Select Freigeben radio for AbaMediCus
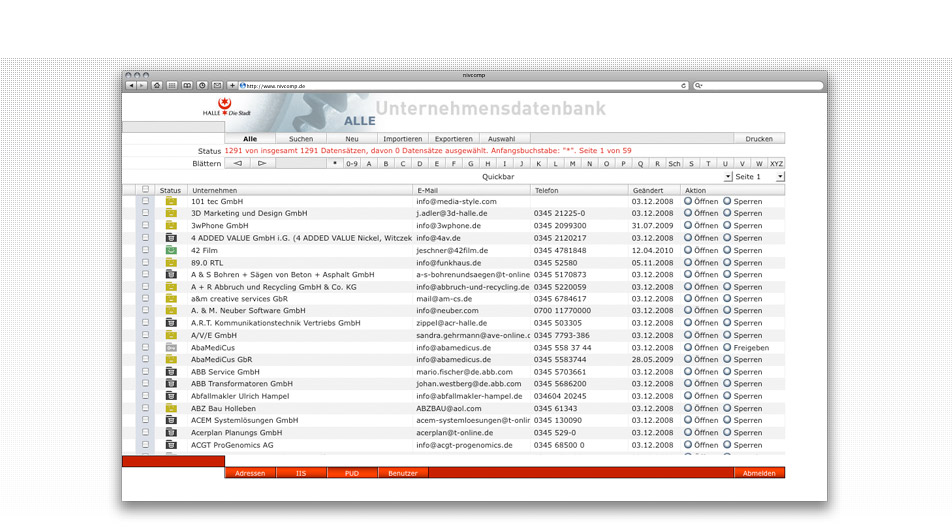The height and width of the screenshot is (530, 952). [x=728, y=348]
